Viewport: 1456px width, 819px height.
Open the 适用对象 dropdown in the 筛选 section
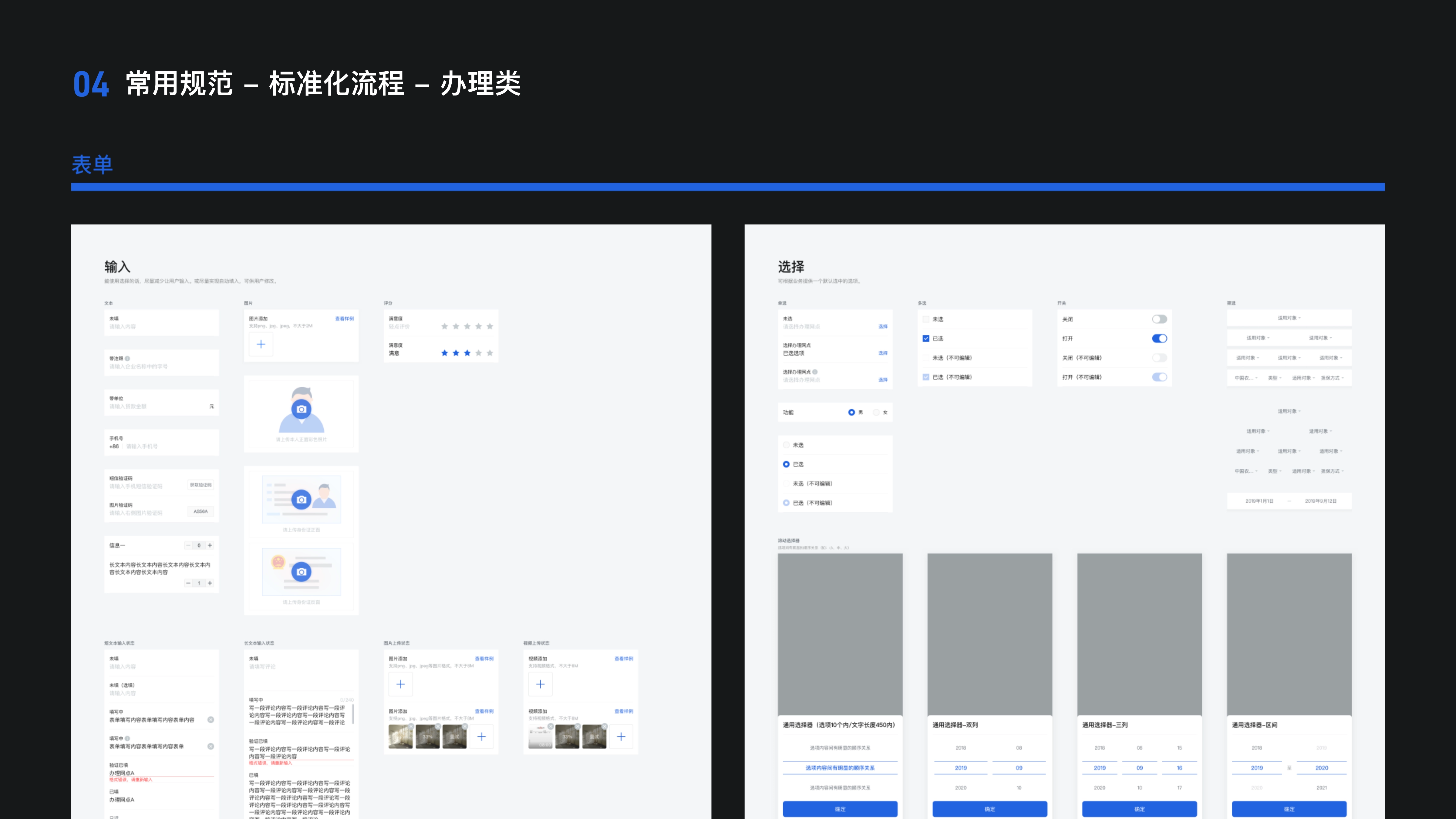(1289, 318)
